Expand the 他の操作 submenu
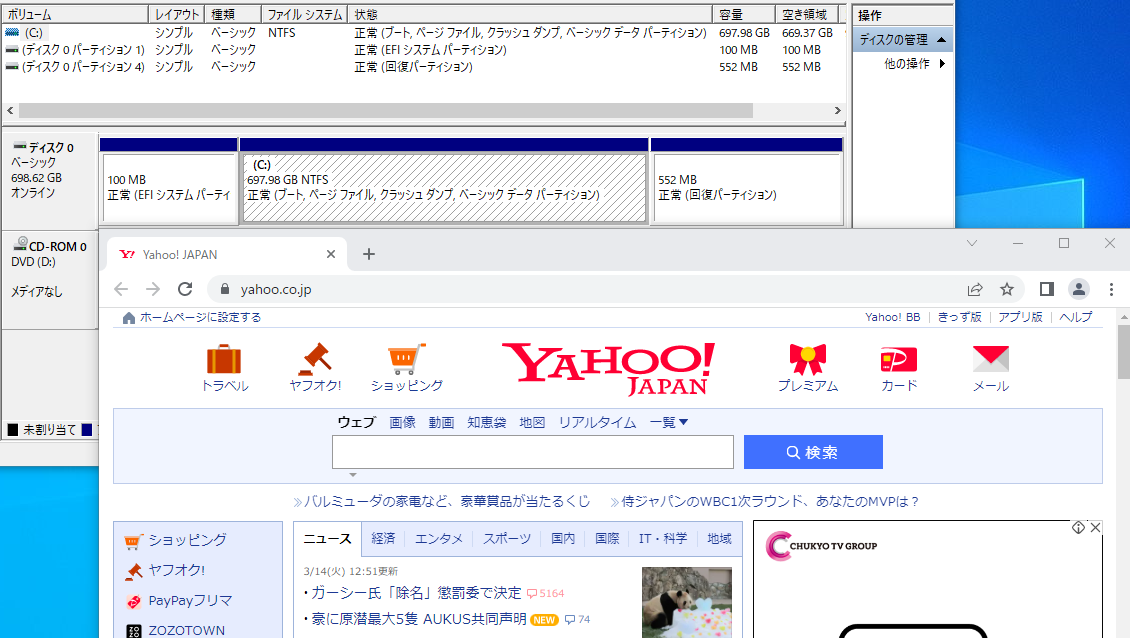 (942, 63)
